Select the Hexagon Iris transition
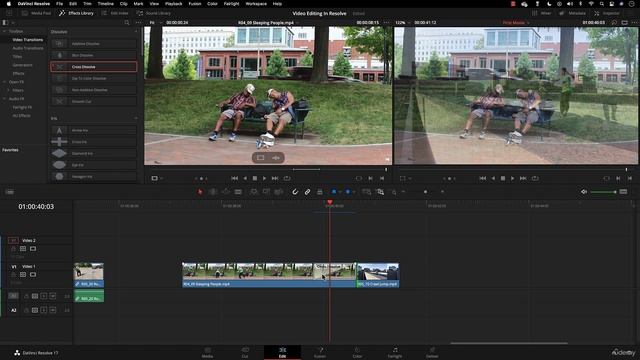This screenshot has width=640, height=360. 93,176
